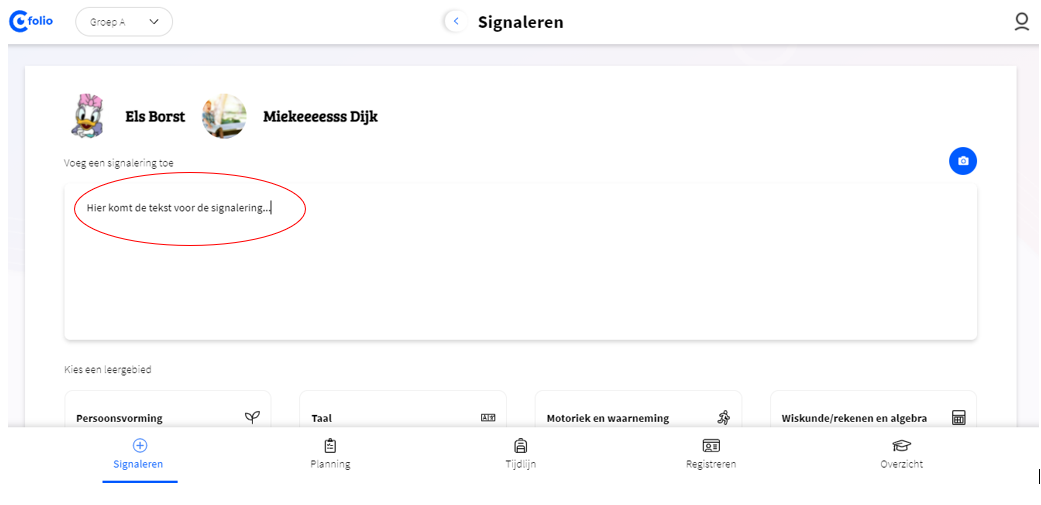
Task: Click the Cfolio logo
Action: point(31,21)
